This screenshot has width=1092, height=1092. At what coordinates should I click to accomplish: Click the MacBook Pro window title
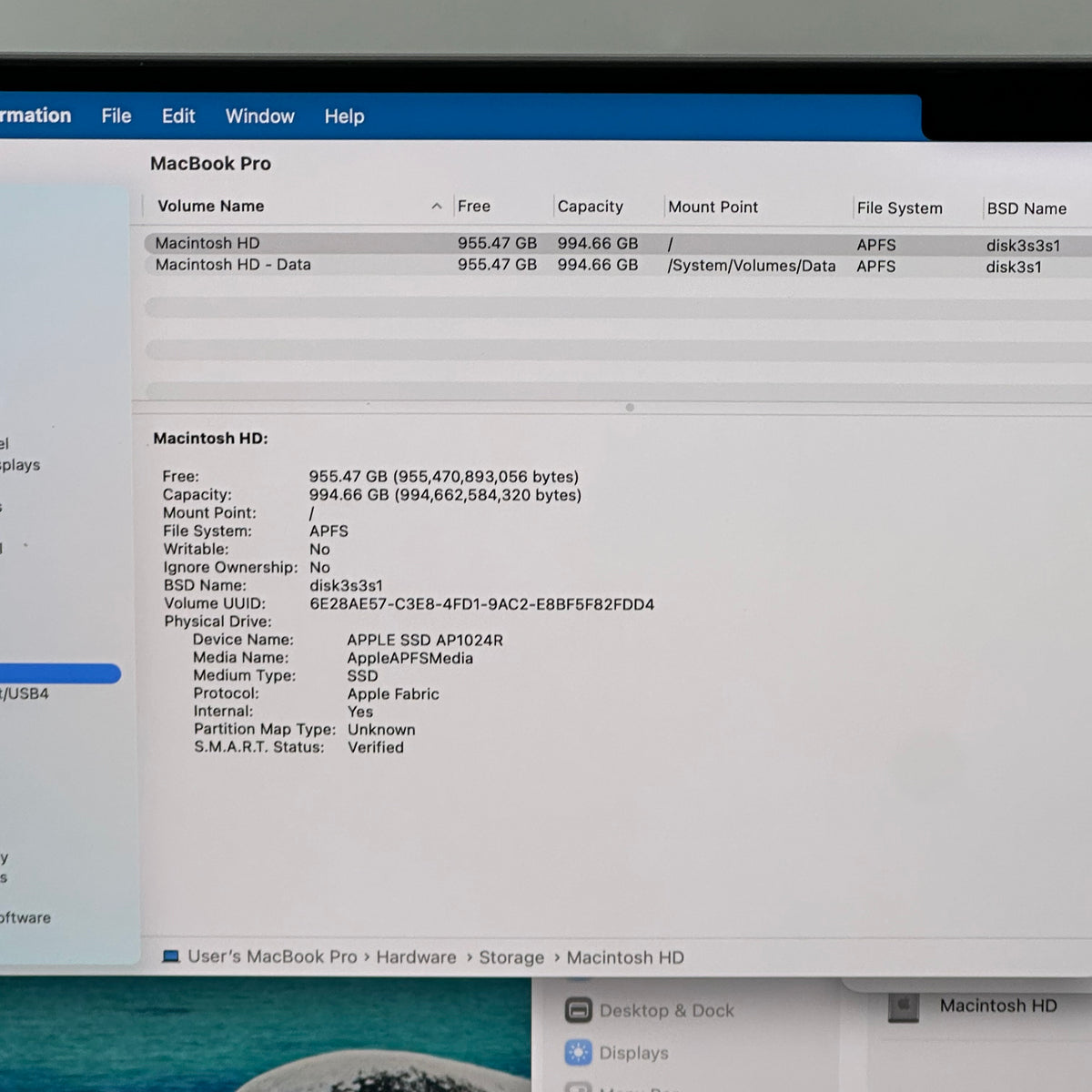pyautogui.click(x=210, y=164)
